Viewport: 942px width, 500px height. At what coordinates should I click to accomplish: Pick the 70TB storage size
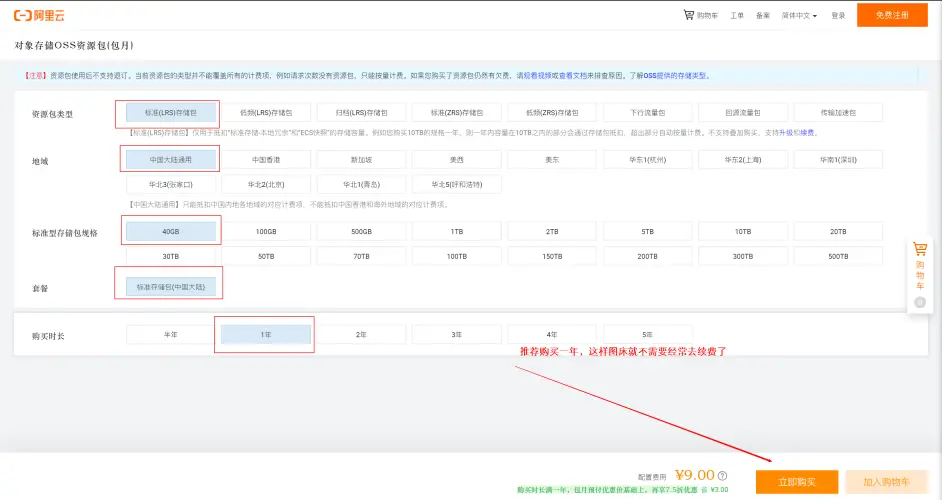click(x=361, y=256)
